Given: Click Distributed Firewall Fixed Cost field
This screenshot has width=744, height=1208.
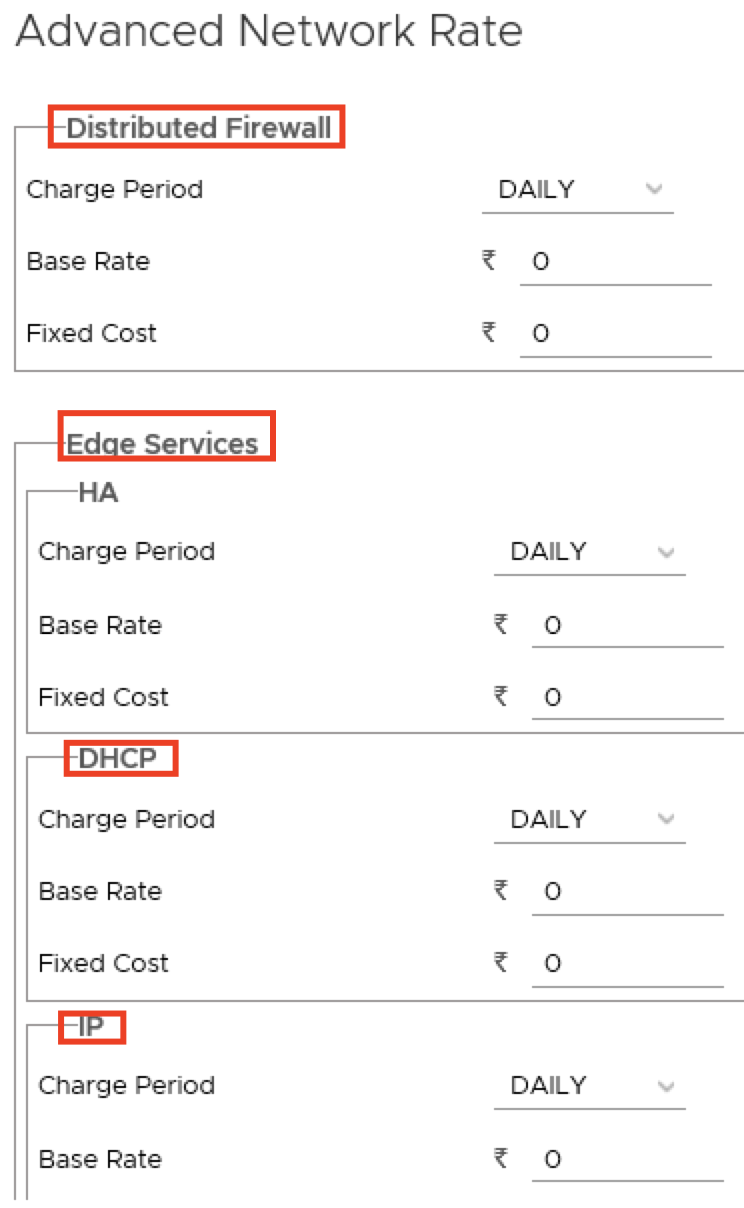Looking at the screenshot, I should click(x=614, y=334).
